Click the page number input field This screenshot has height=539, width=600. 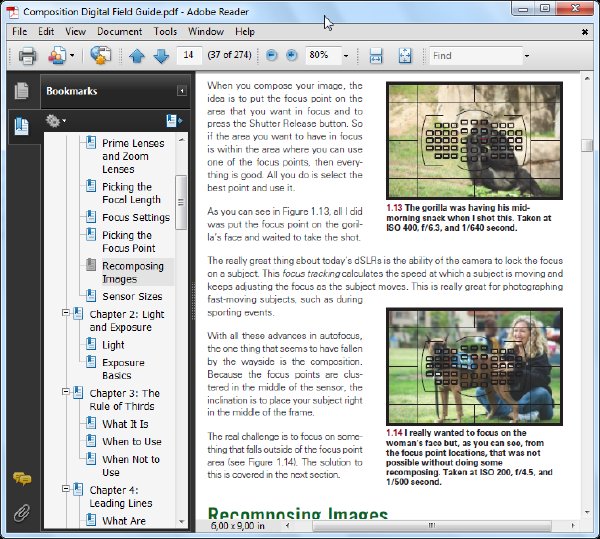pos(188,55)
